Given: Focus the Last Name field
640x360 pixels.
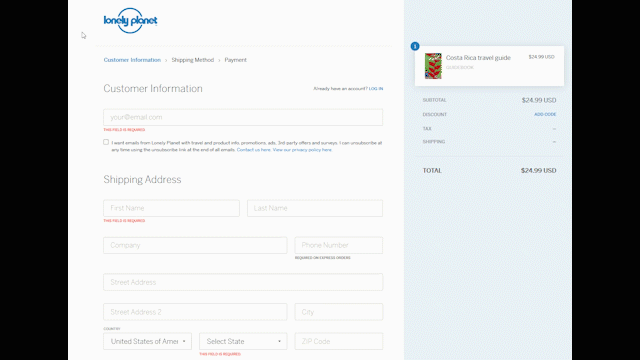Looking at the screenshot, I should point(315,208).
